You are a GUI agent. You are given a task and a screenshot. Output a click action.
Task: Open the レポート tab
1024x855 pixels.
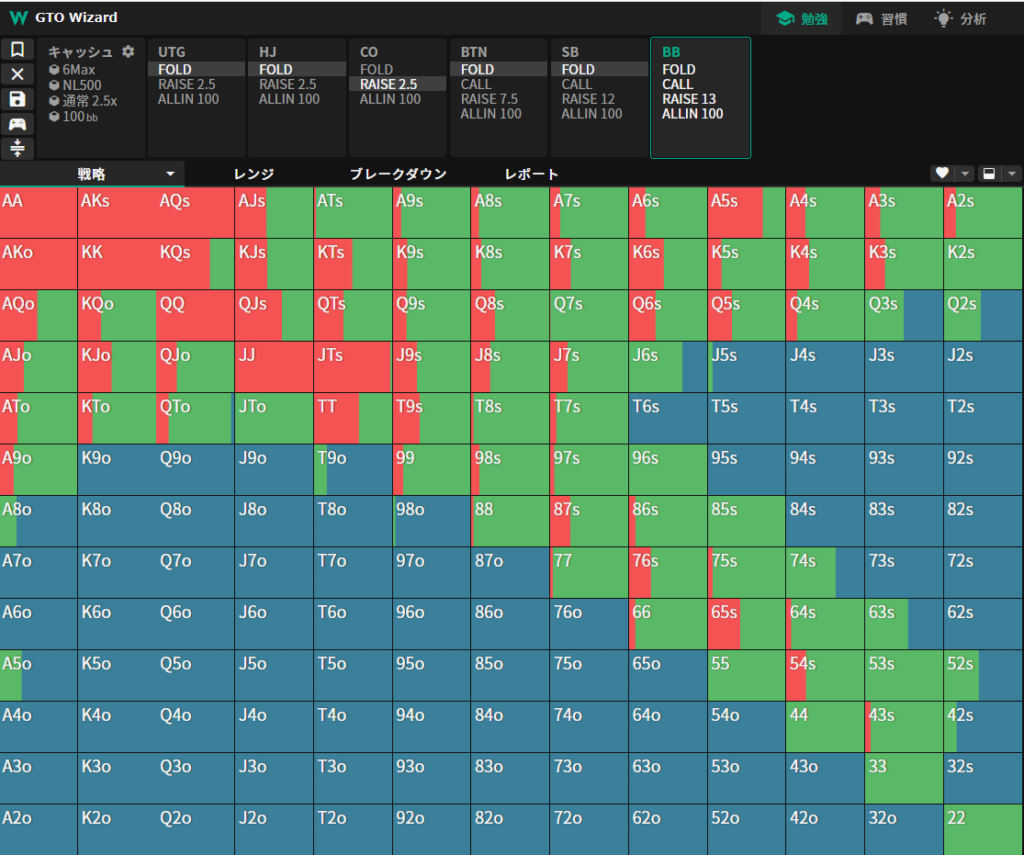coord(531,174)
